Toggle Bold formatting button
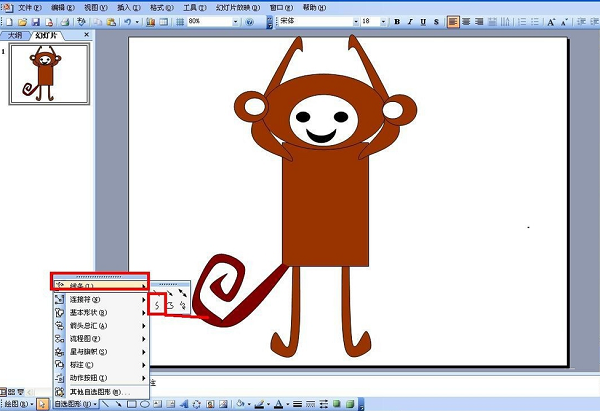The height and width of the screenshot is (411, 600). [x=396, y=21]
